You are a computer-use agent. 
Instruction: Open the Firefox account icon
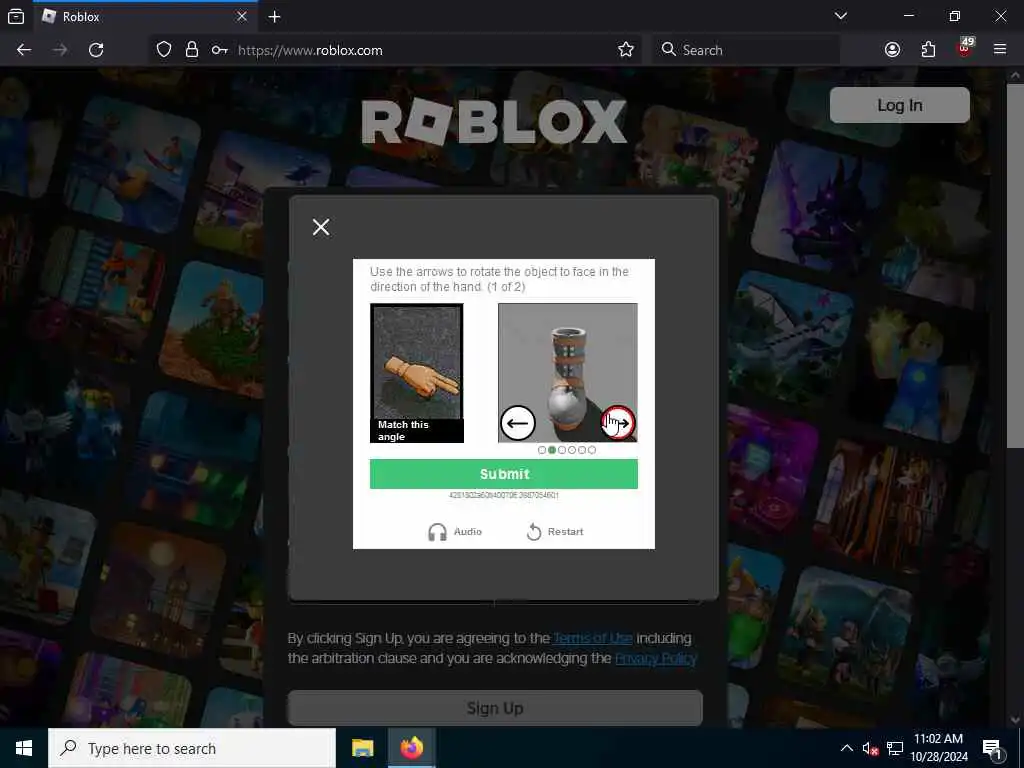[892, 50]
